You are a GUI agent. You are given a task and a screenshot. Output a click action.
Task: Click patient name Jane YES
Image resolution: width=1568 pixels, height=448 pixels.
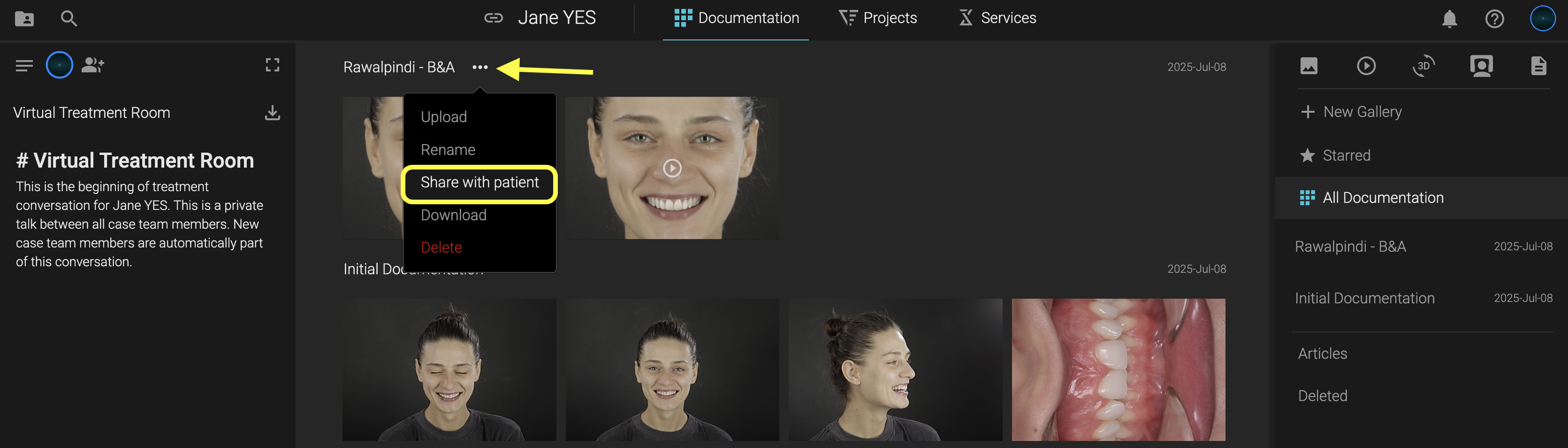pyautogui.click(x=556, y=18)
